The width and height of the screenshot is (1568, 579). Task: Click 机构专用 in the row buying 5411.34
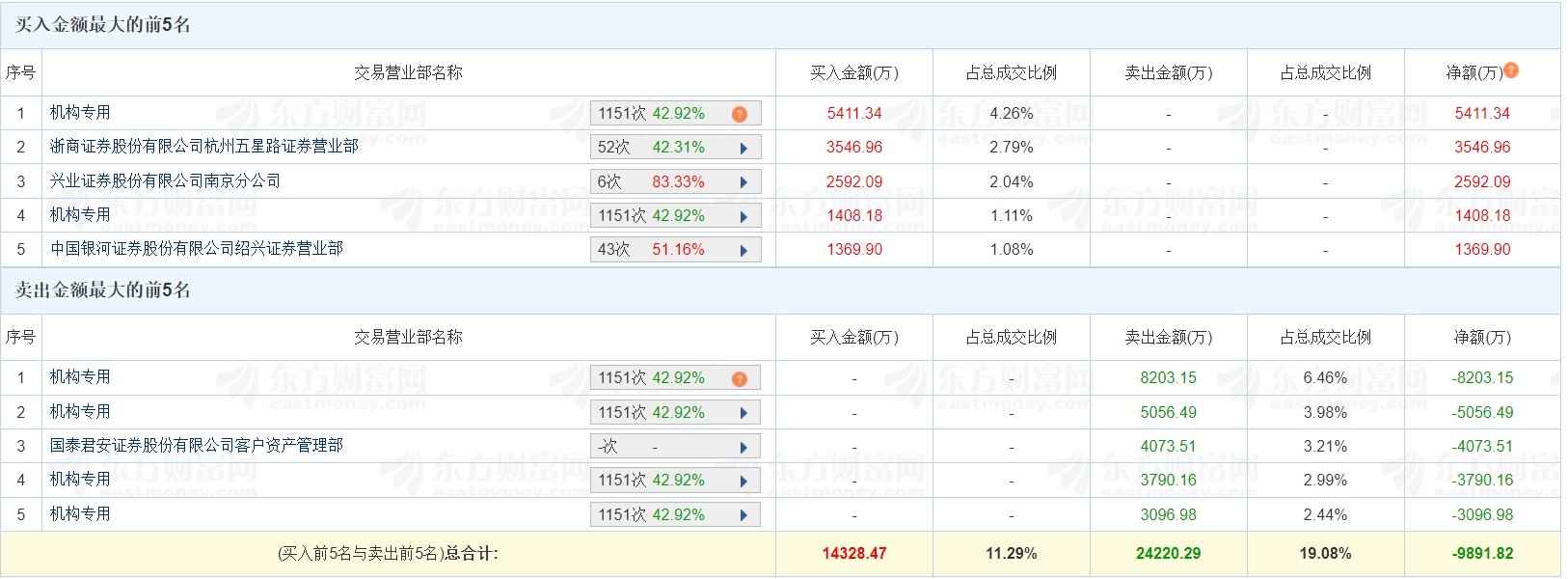[80, 113]
